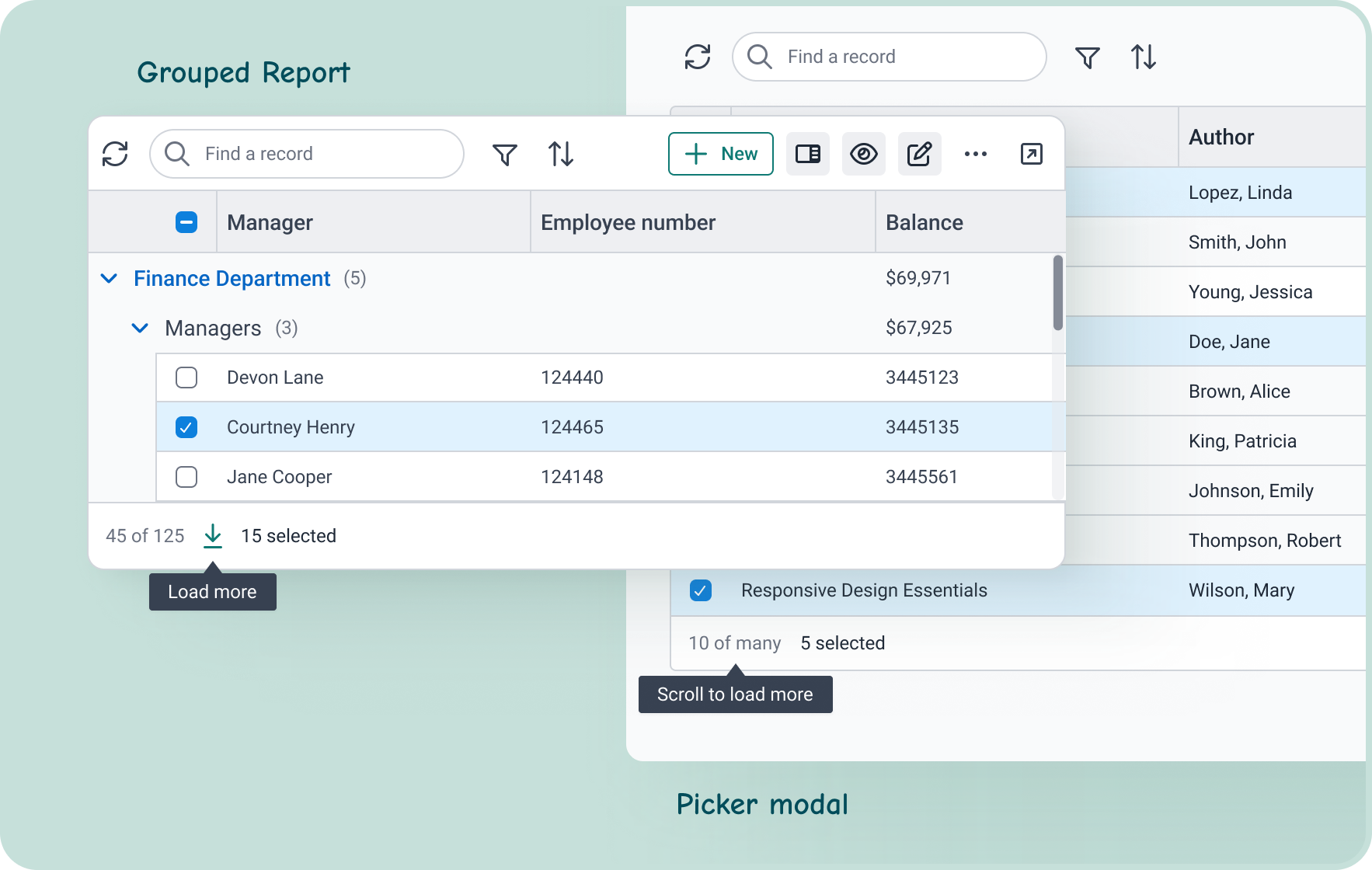Open the filter options in the grouped report
Image resolution: width=1372 pixels, height=870 pixels.
click(505, 154)
